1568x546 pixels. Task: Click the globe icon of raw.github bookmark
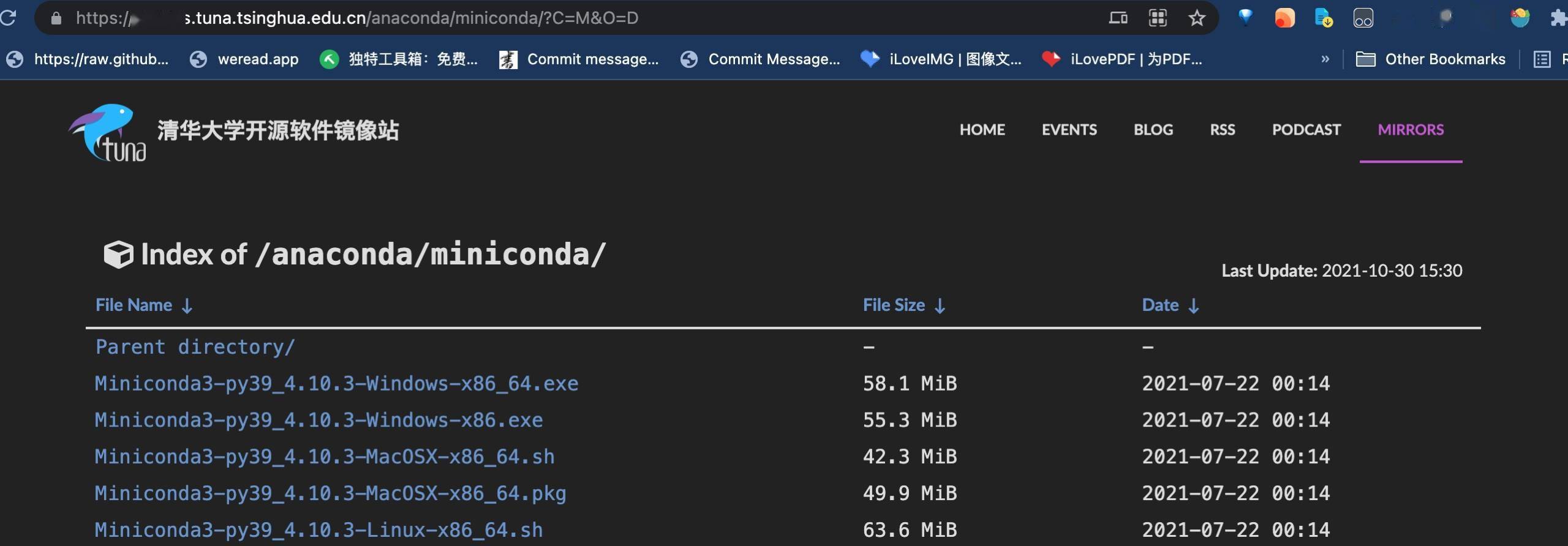pyautogui.click(x=15, y=59)
